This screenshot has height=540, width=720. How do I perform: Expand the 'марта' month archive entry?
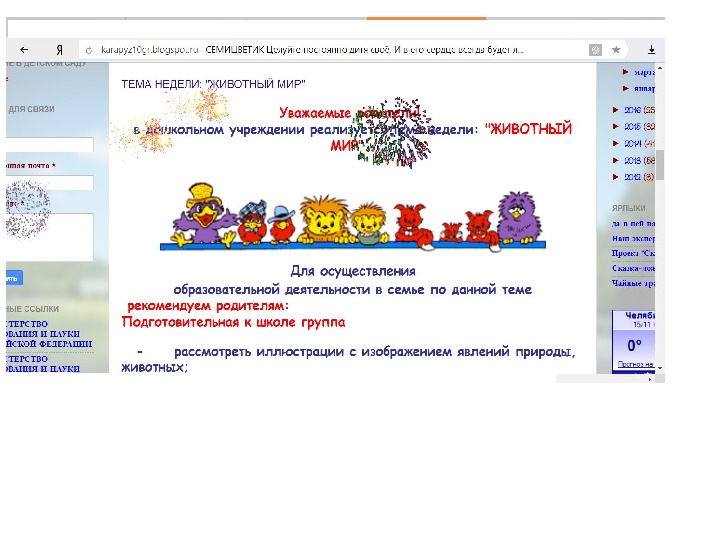(x=625, y=72)
